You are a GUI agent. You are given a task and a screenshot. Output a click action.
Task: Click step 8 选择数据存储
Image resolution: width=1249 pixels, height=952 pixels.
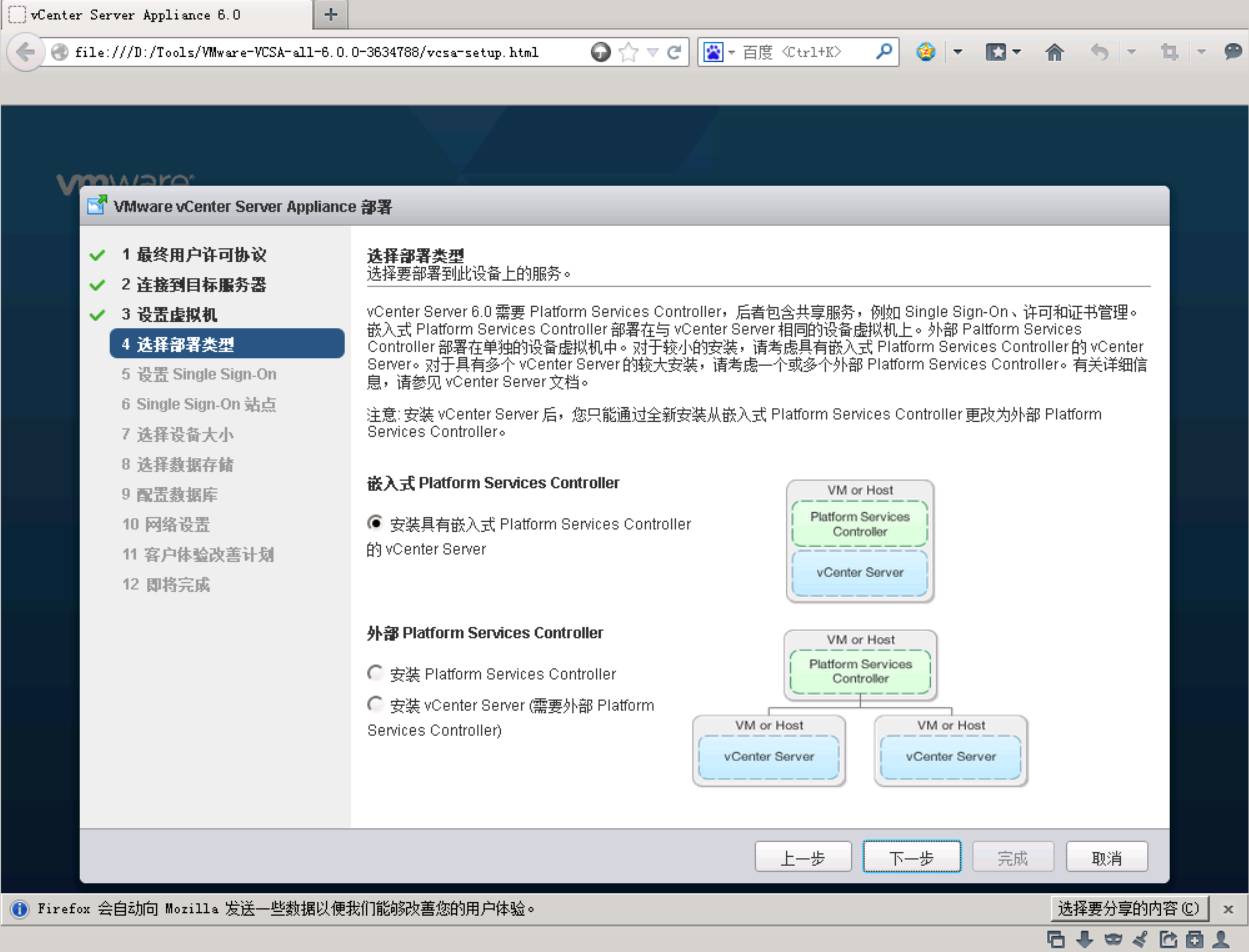click(177, 464)
